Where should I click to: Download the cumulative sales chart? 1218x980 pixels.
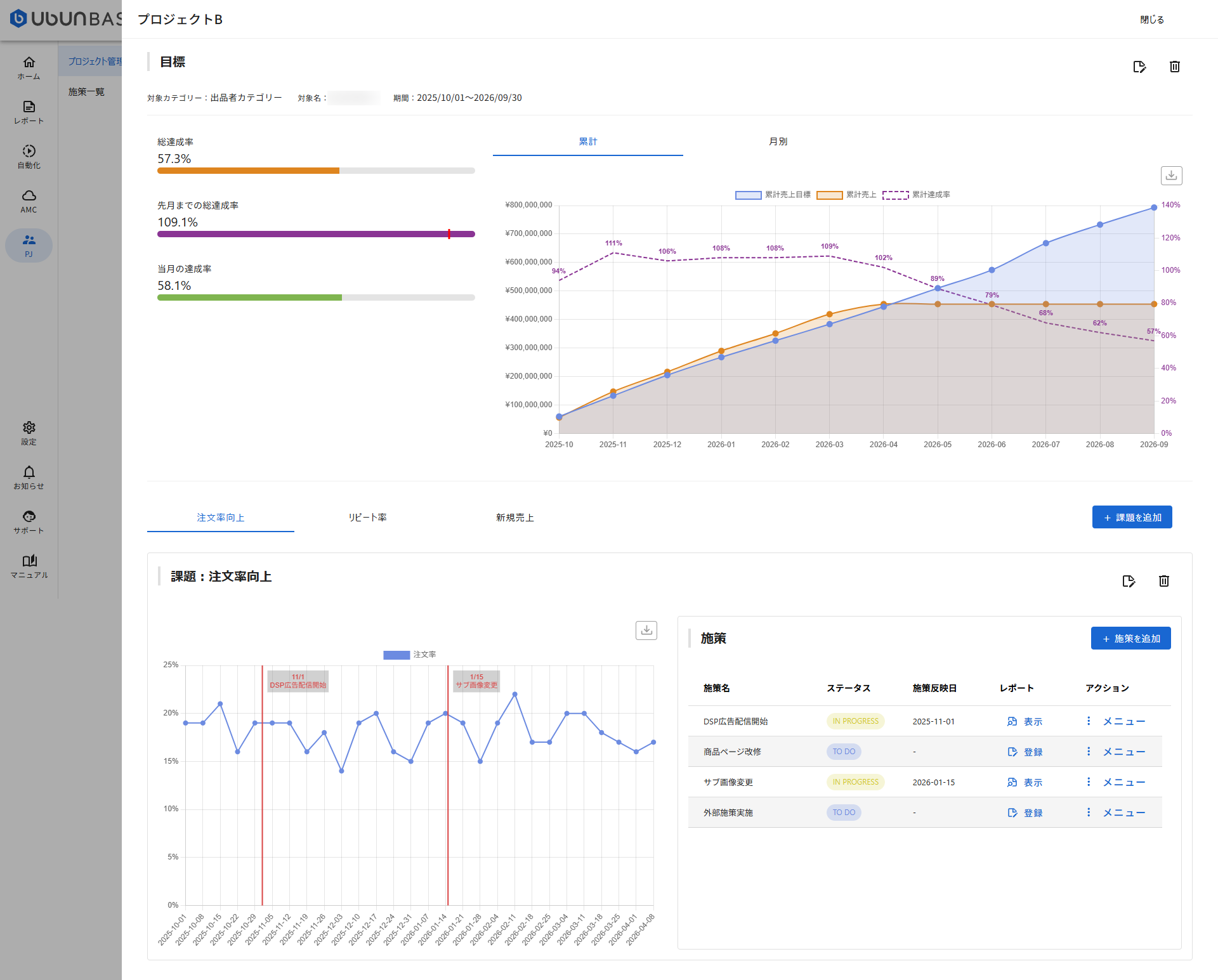pyautogui.click(x=1171, y=176)
